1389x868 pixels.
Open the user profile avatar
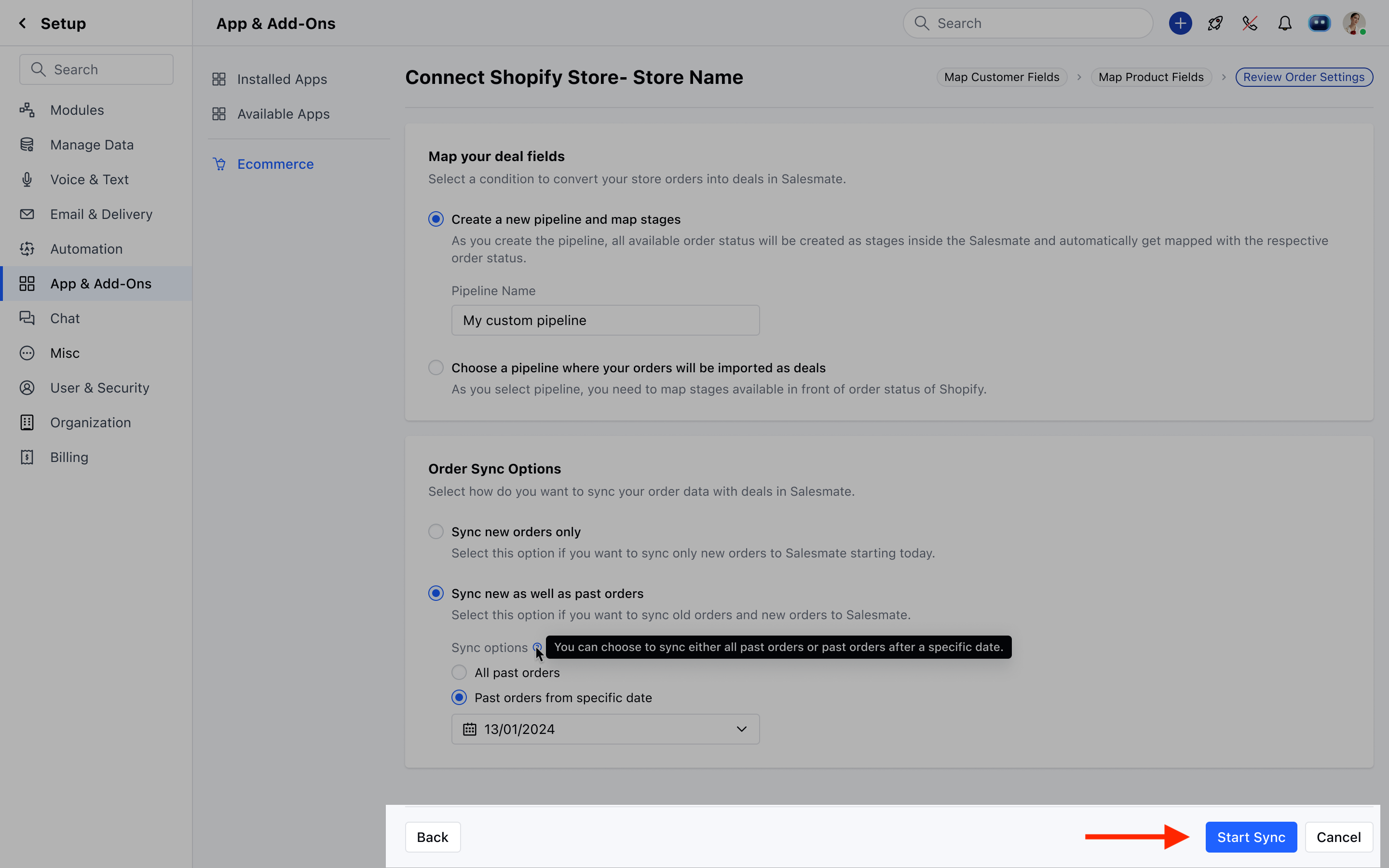click(x=1354, y=23)
